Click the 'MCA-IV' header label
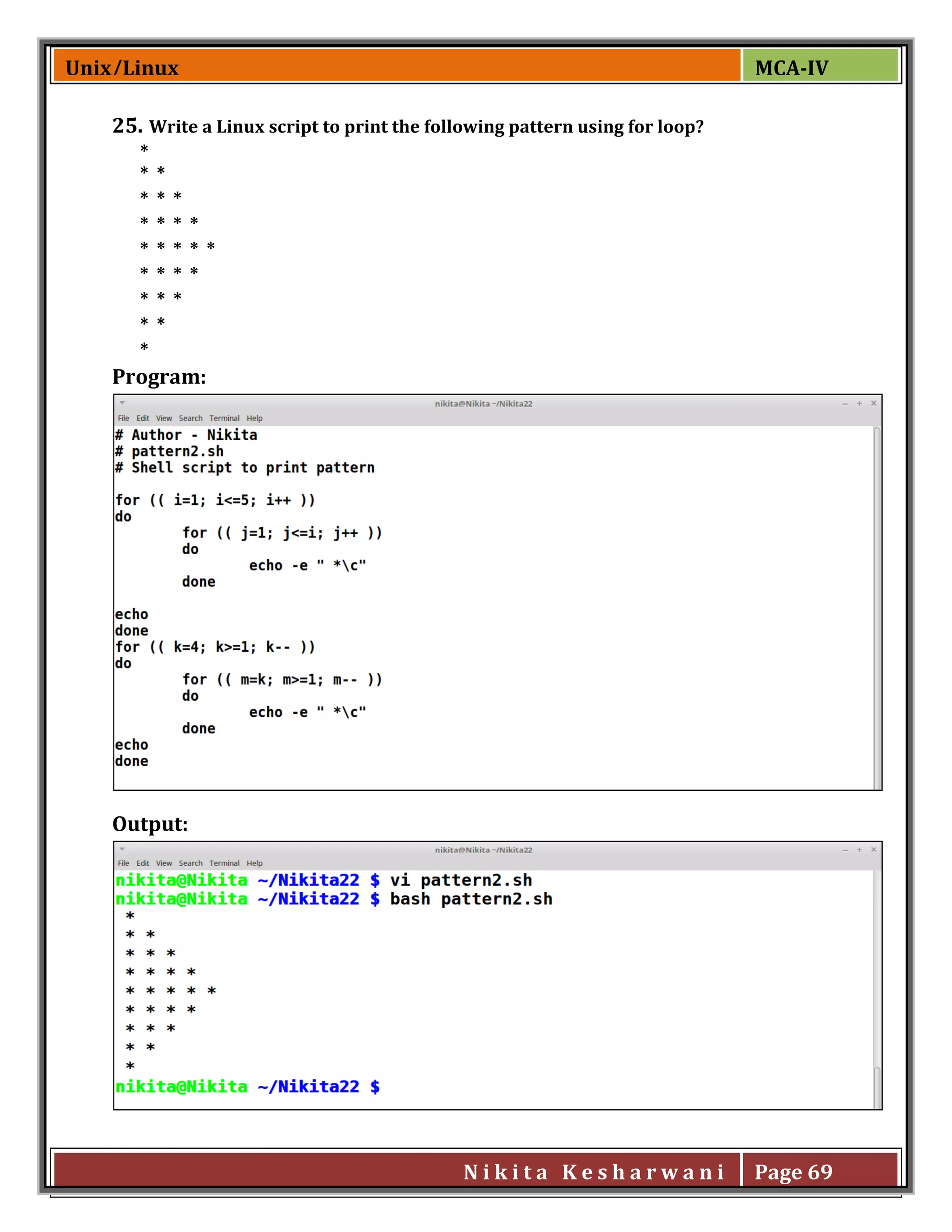The height and width of the screenshot is (1232, 952). coord(791,68)
